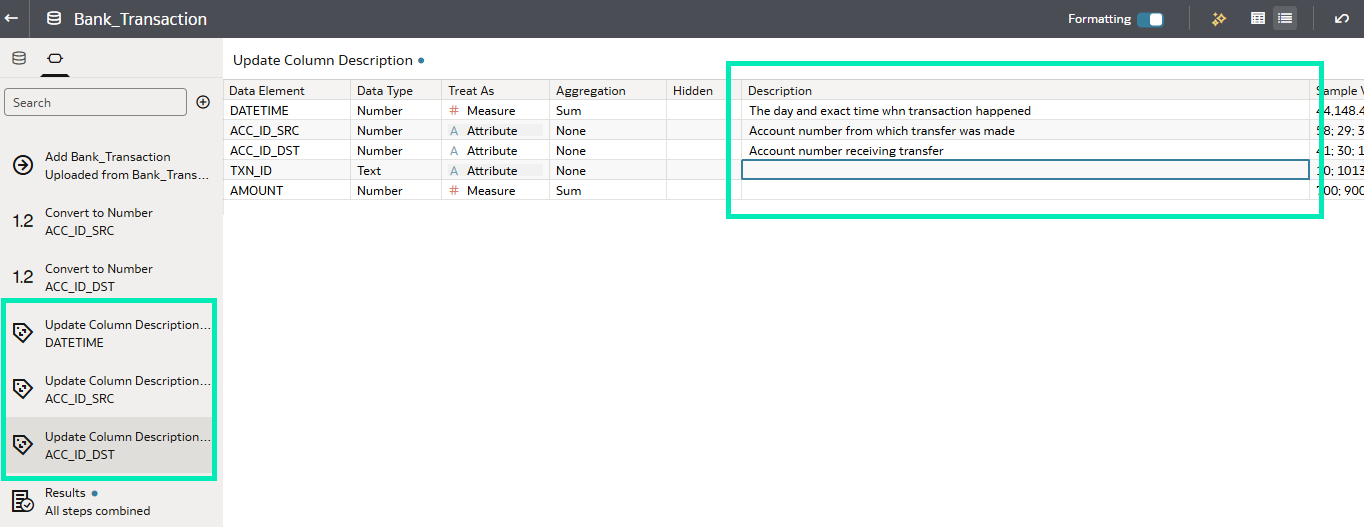Screen dimensions: 1364x527
Task: Open the preparation script steps tab
Action: click(x=54, y=59)
